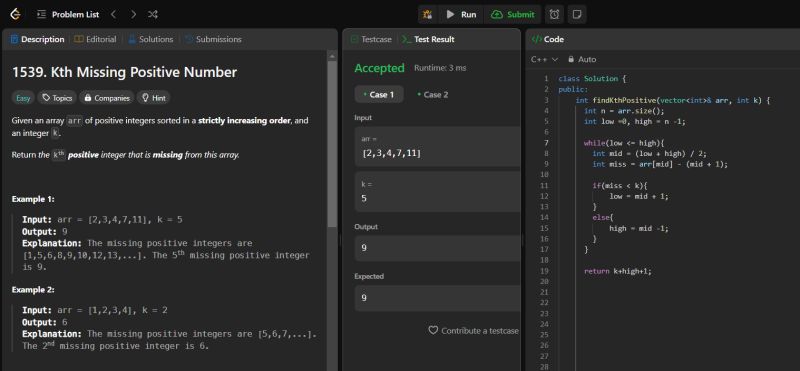The width and height of the screenshot is (800, 371).
Task: Open the timer alarm clock icon
Action: [x=554, y=14]
